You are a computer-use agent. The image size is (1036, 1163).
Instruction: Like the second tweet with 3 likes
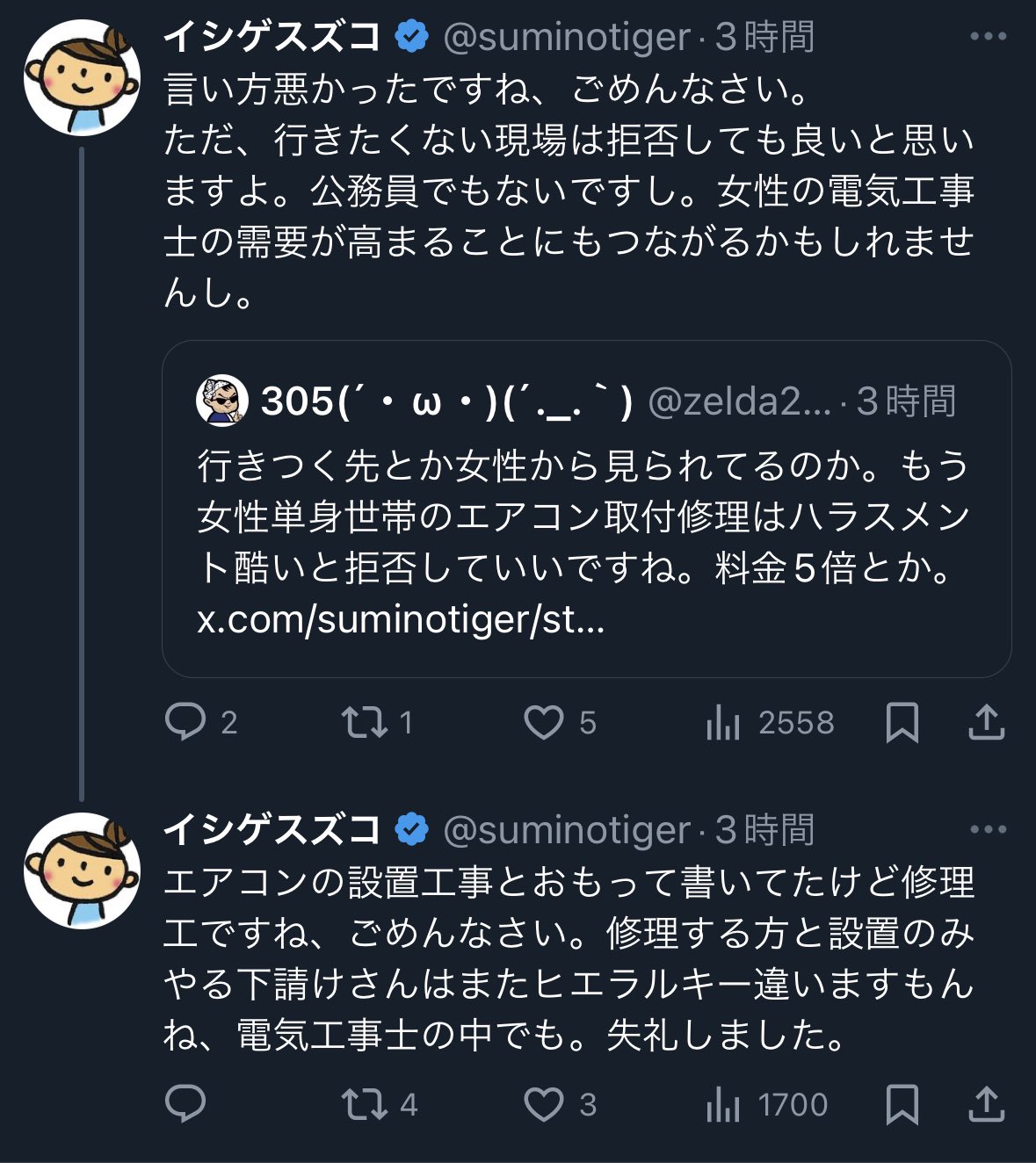coord(544,1104)
